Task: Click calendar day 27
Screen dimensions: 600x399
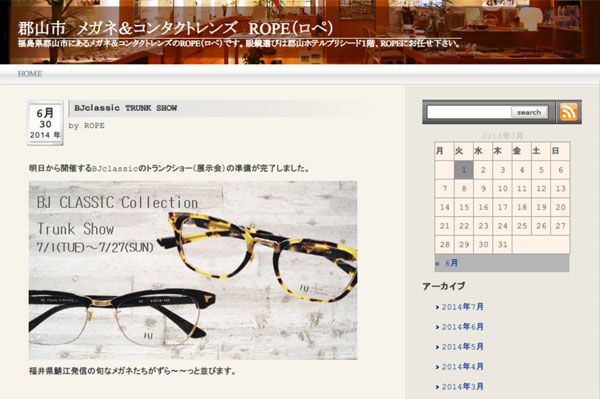Action: click(561, 226)
